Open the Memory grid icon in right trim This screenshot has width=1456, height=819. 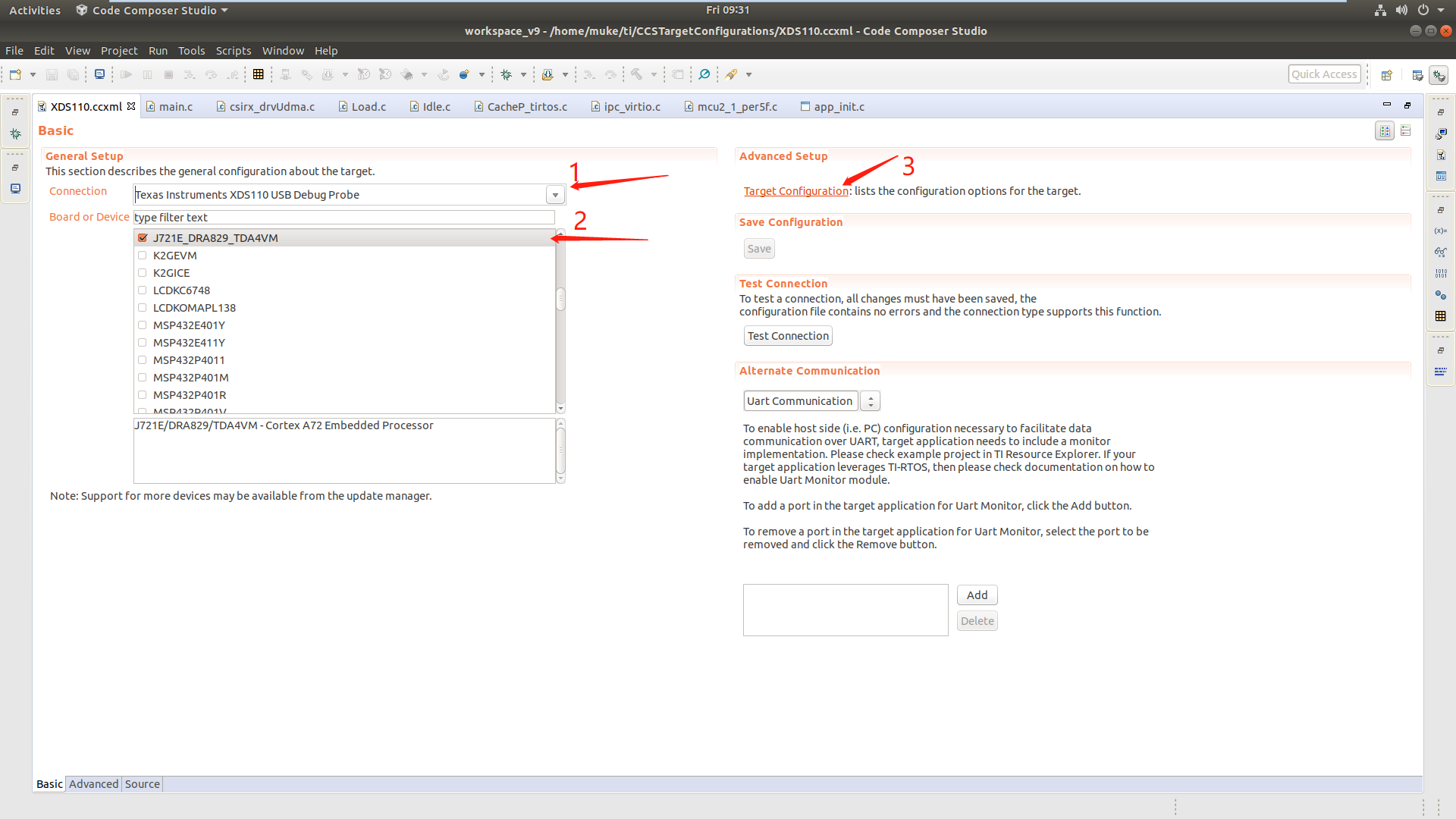pyautogui.click(x=1441, y=316)
